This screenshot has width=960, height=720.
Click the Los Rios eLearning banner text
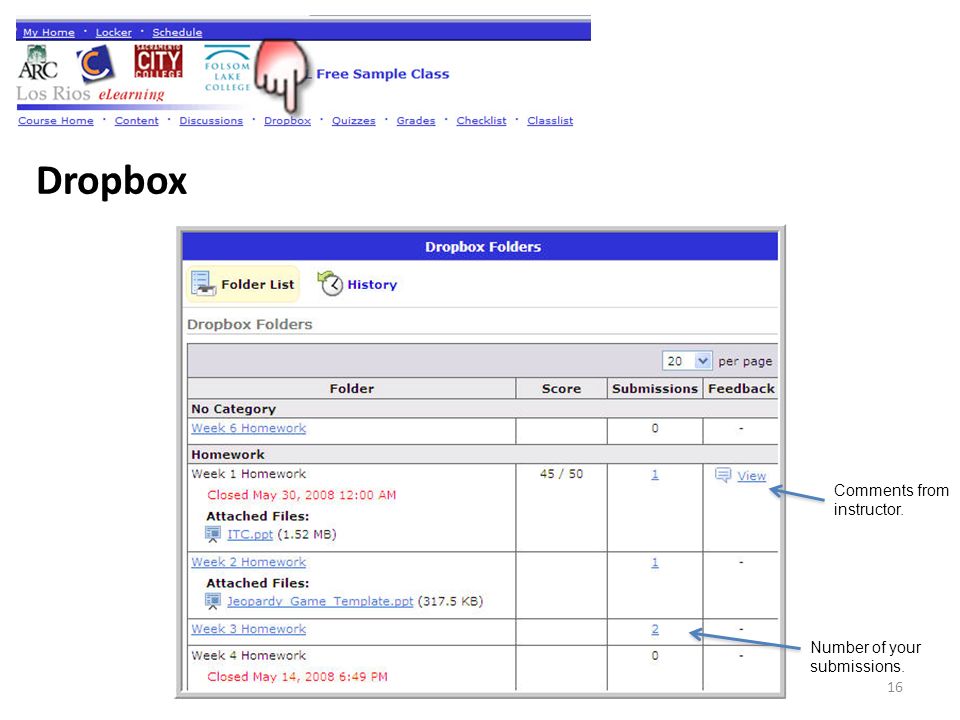[x=90, y=94]
